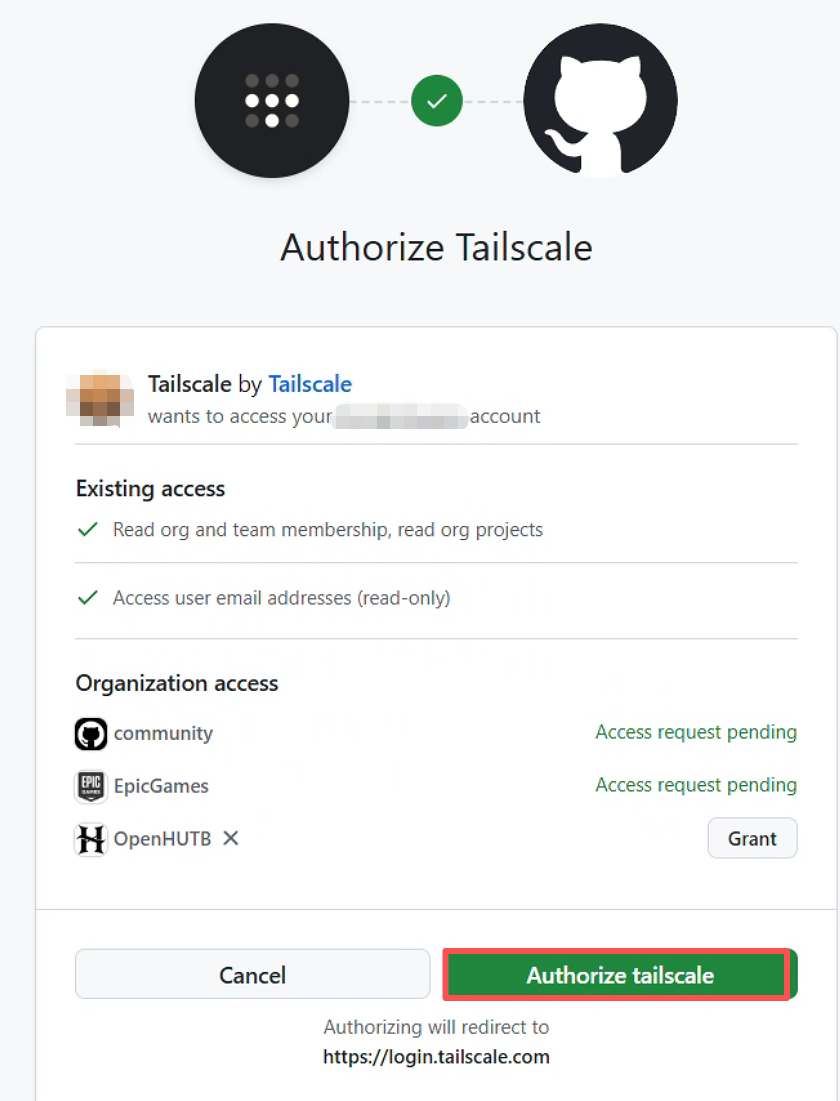The width and height of the screenshot is (840, 1101).
Task: Grant access to the OpenHUTB organization
Action: click(752, 838)
